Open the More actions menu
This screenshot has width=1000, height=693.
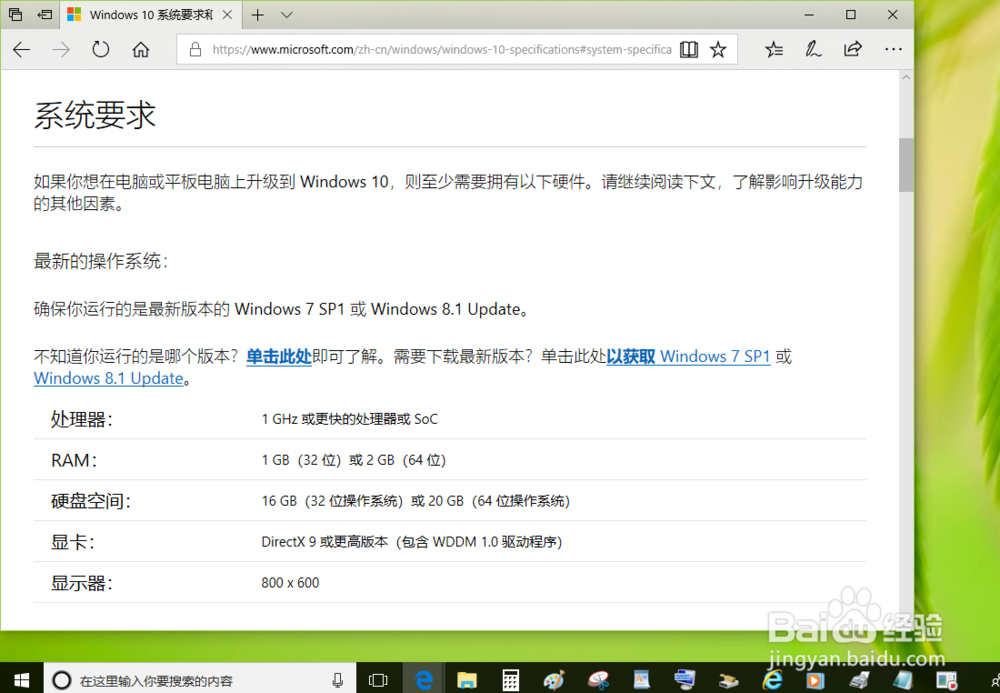pos(893,49)
